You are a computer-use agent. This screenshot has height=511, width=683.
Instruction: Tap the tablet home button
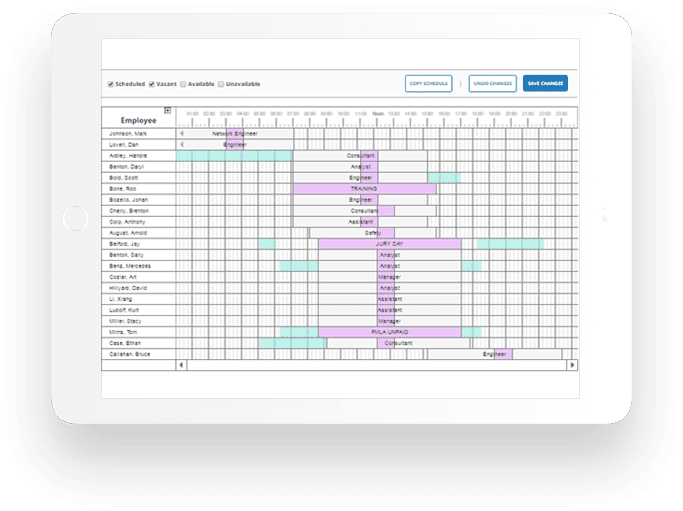[75, 218]
